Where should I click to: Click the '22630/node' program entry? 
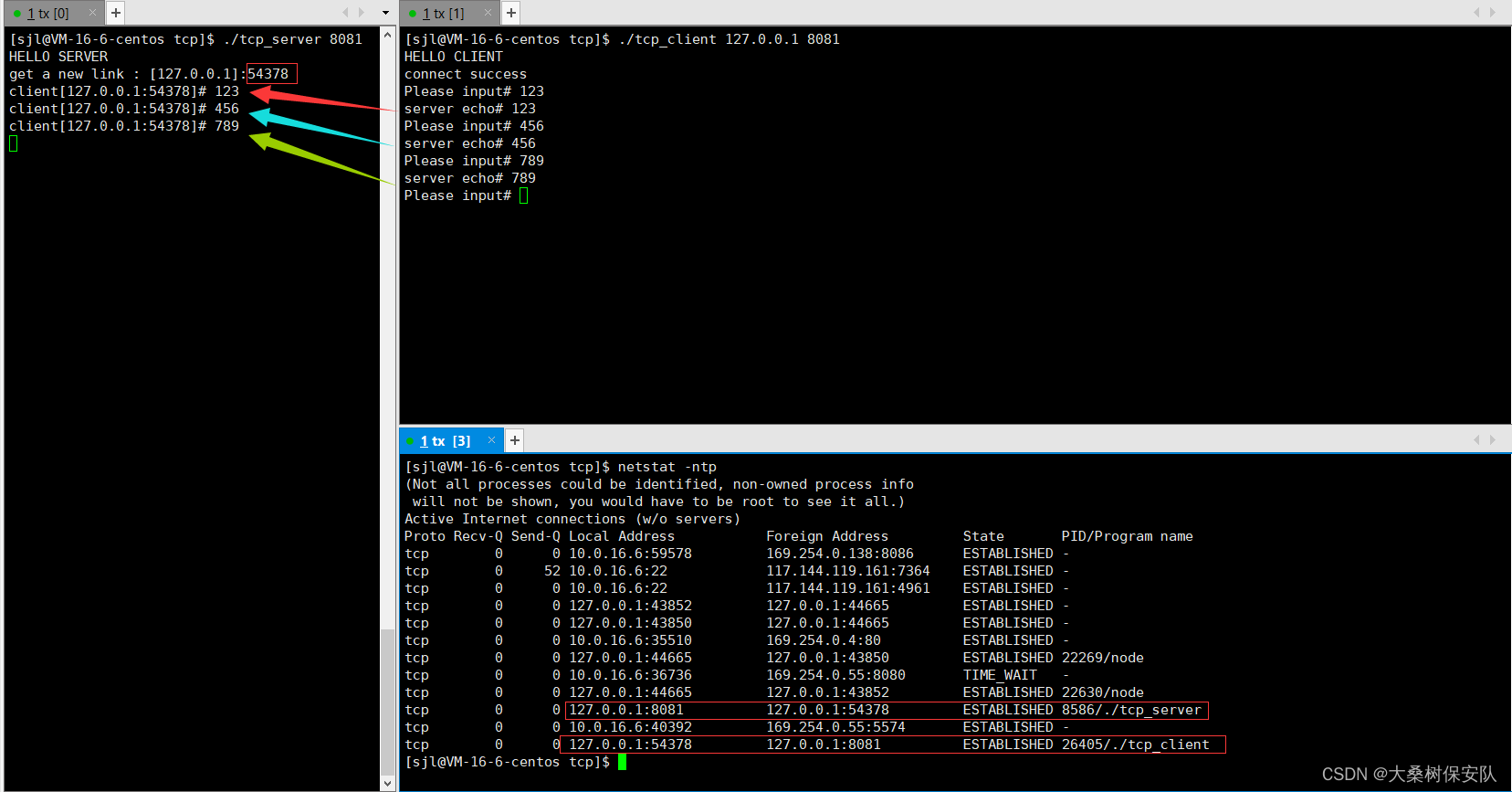click(1102, 692)
